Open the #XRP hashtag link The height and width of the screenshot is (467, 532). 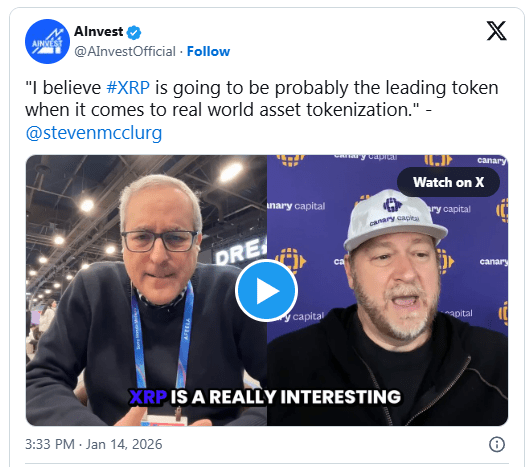point(128,88)
